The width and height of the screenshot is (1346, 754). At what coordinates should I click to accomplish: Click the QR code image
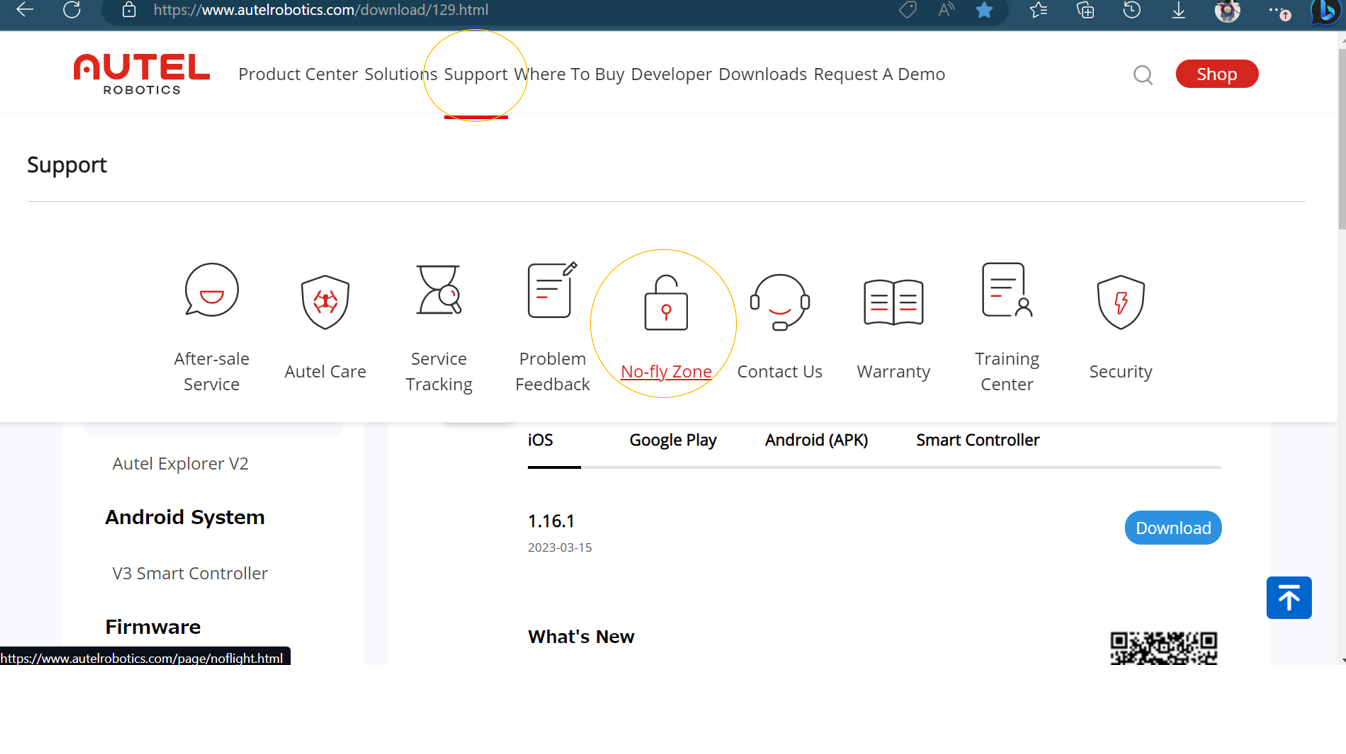(x=1164, y=648)
